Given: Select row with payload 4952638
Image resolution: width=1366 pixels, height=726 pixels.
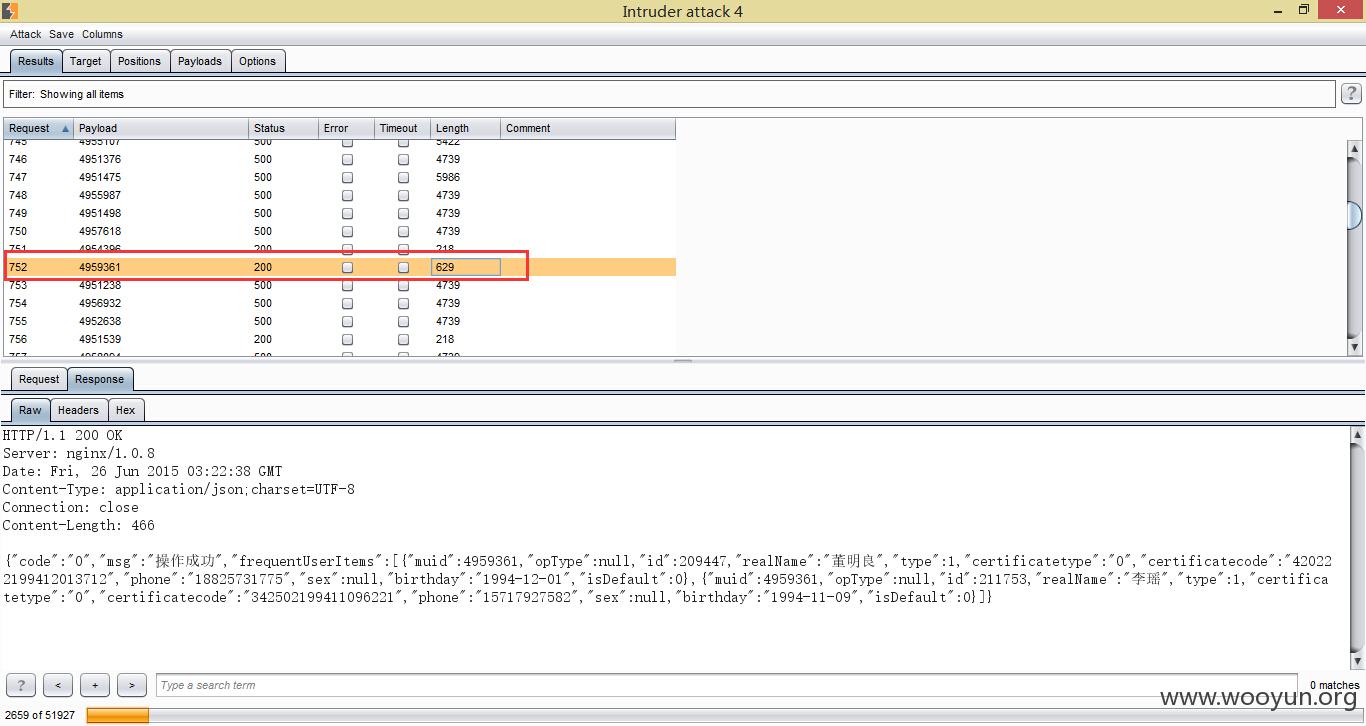Looking at the screenshot, I should click(340, 321).
